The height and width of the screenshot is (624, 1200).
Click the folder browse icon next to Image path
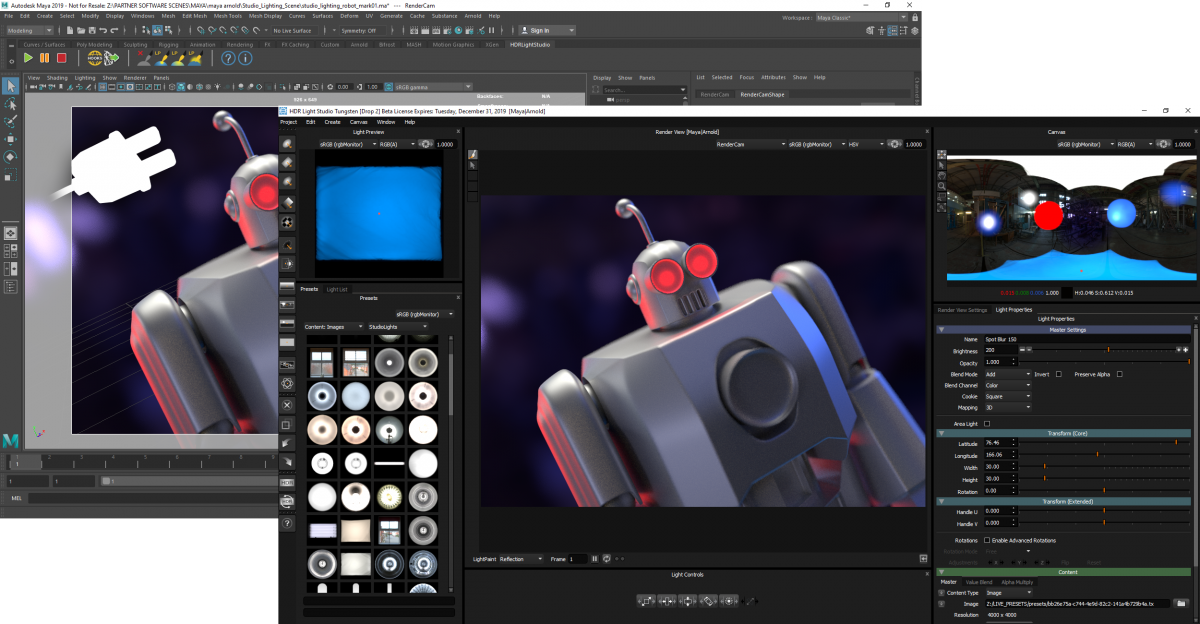(1181, 604)
